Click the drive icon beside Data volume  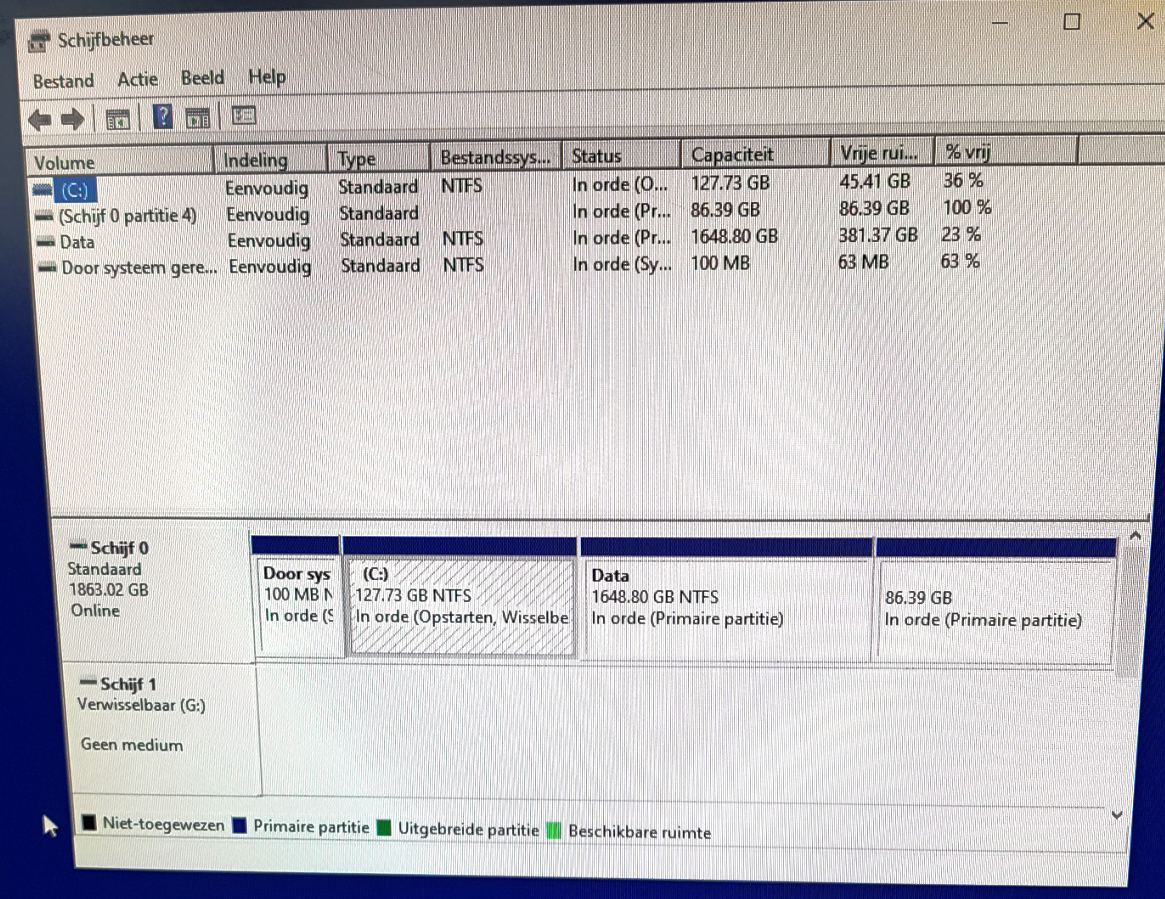click(47, 242)
